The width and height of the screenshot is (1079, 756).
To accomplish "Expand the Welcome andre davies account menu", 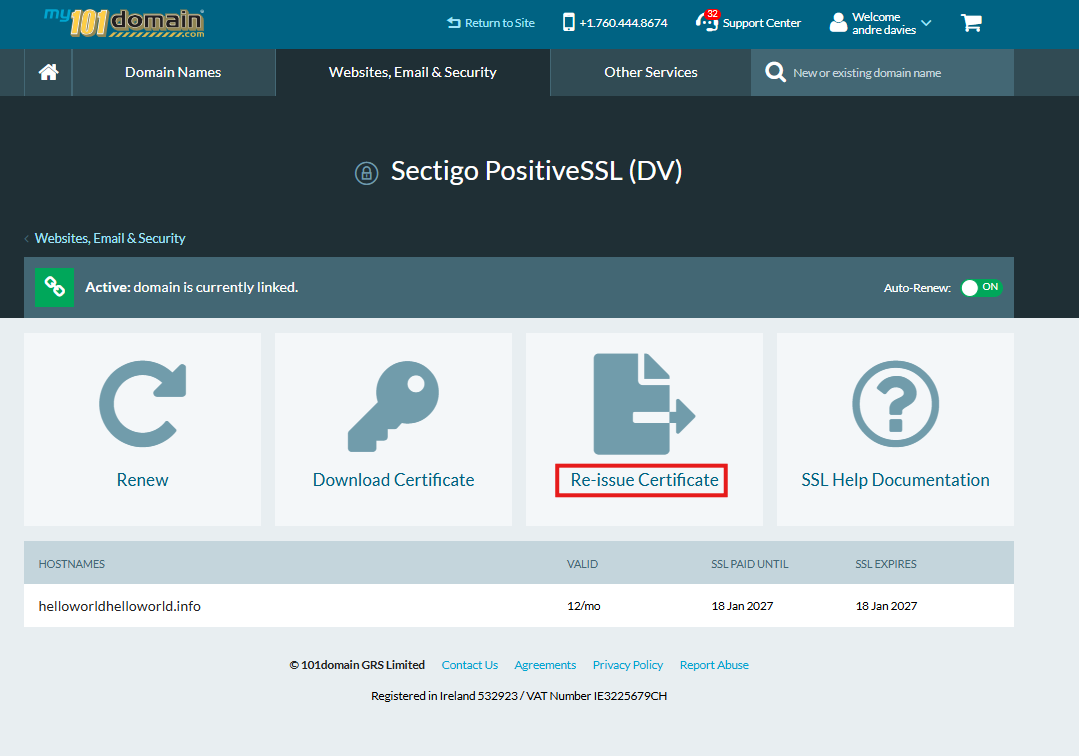I will [x=880, y=23].
